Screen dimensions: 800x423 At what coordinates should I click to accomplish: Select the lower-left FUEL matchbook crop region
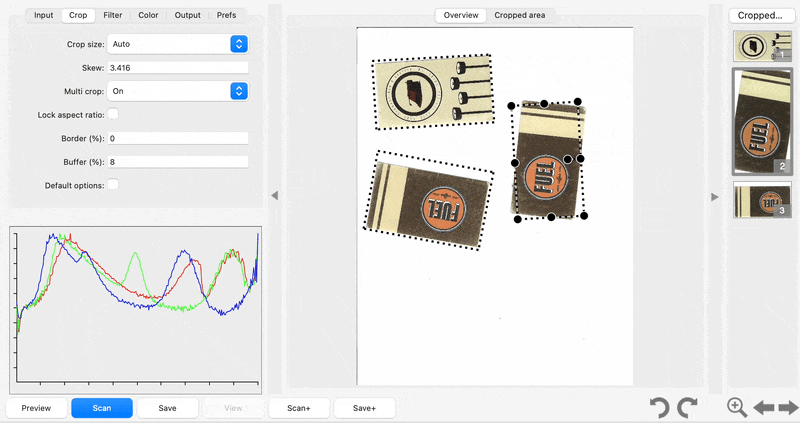[429, 200]
